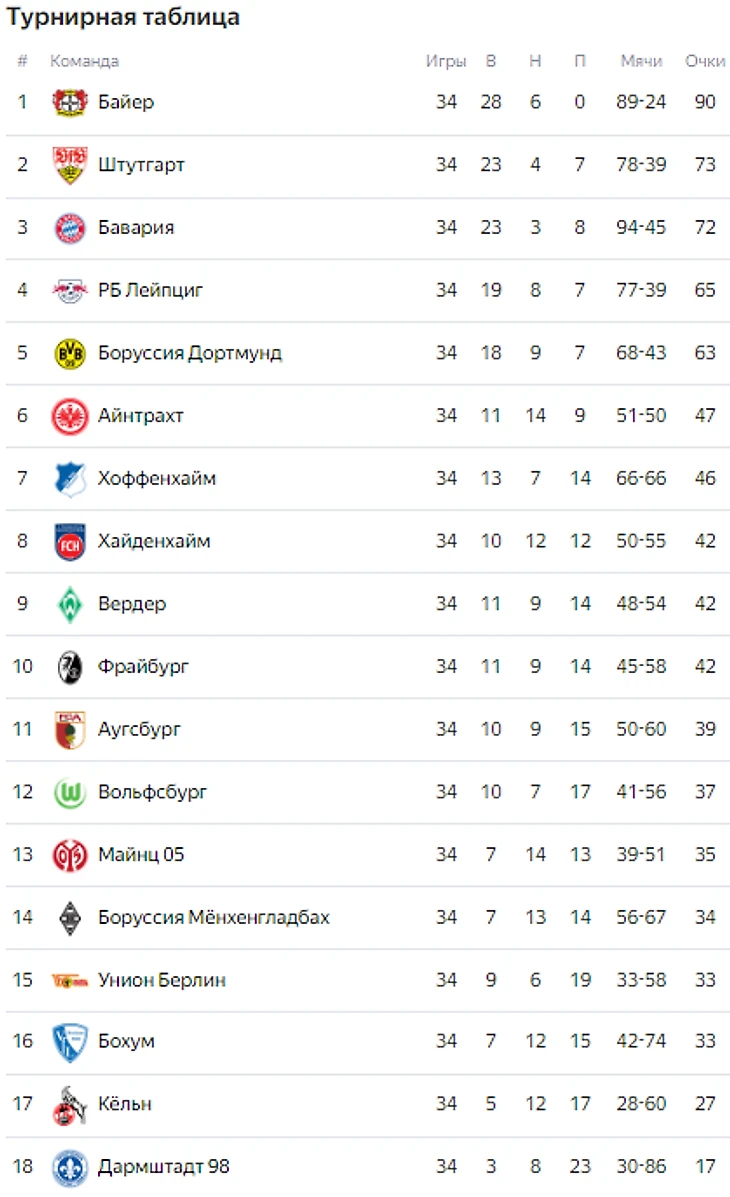This screenshot has width=730, height=1197.
Task: Click the Bayer Leverkusen club logo
Action: click(70, 102)
